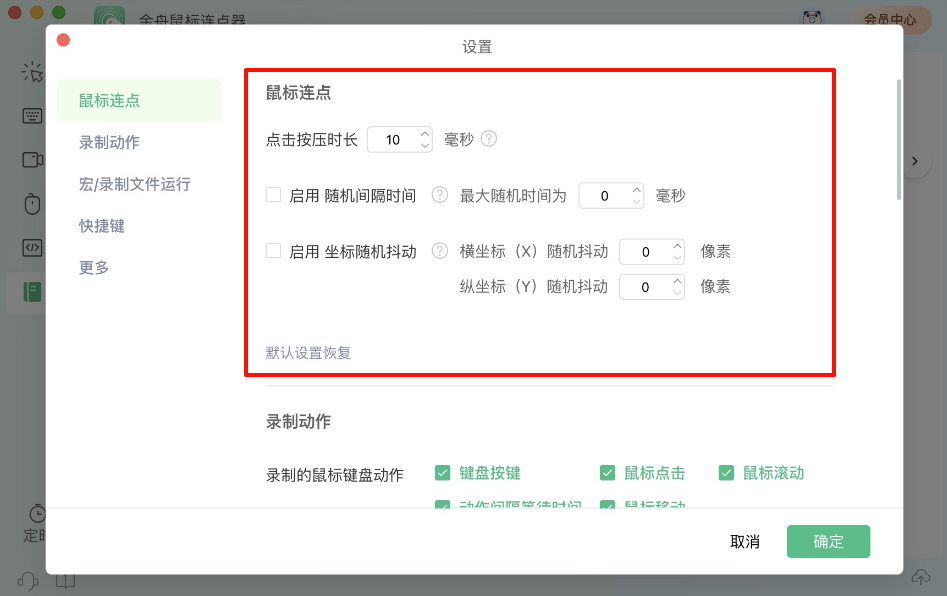Select 宏/录制文件运行 settings tab
Viewport: 947px width, 596px height.
coord(134,184)
